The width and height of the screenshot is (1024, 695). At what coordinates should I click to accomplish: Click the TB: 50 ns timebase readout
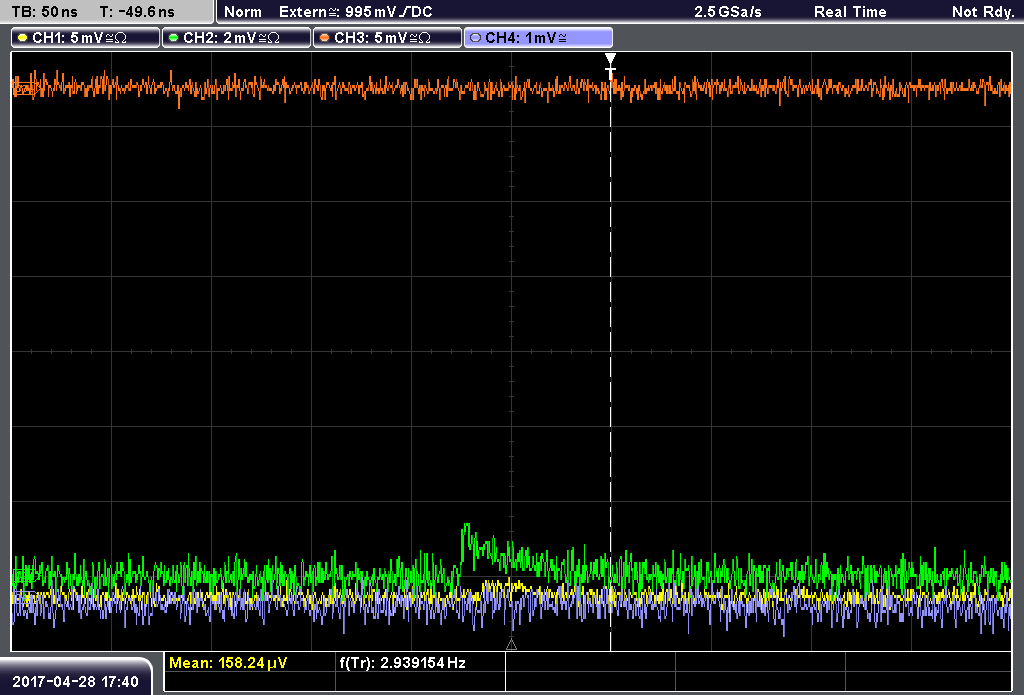point(44,12)
